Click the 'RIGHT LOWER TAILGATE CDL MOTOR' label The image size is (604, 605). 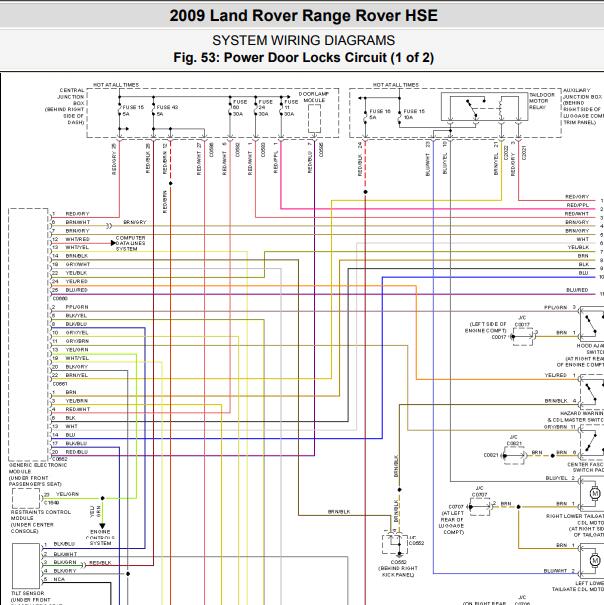pos(574,519)
